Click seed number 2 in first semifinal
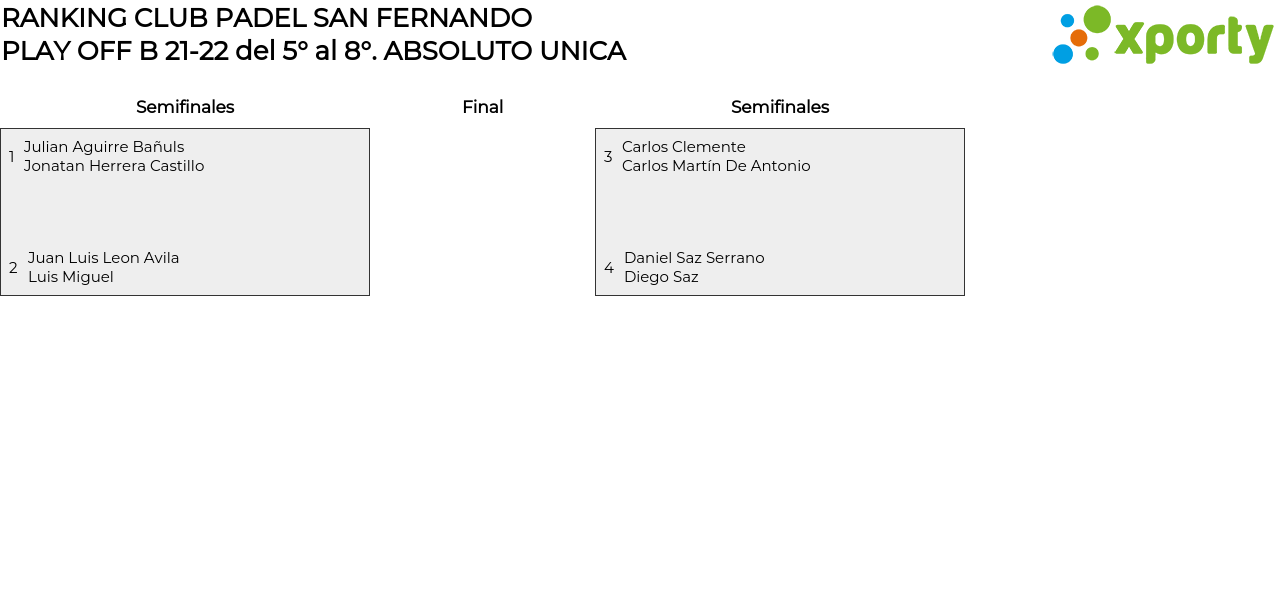Screen dimensions: 1280x613 point(13,268)
